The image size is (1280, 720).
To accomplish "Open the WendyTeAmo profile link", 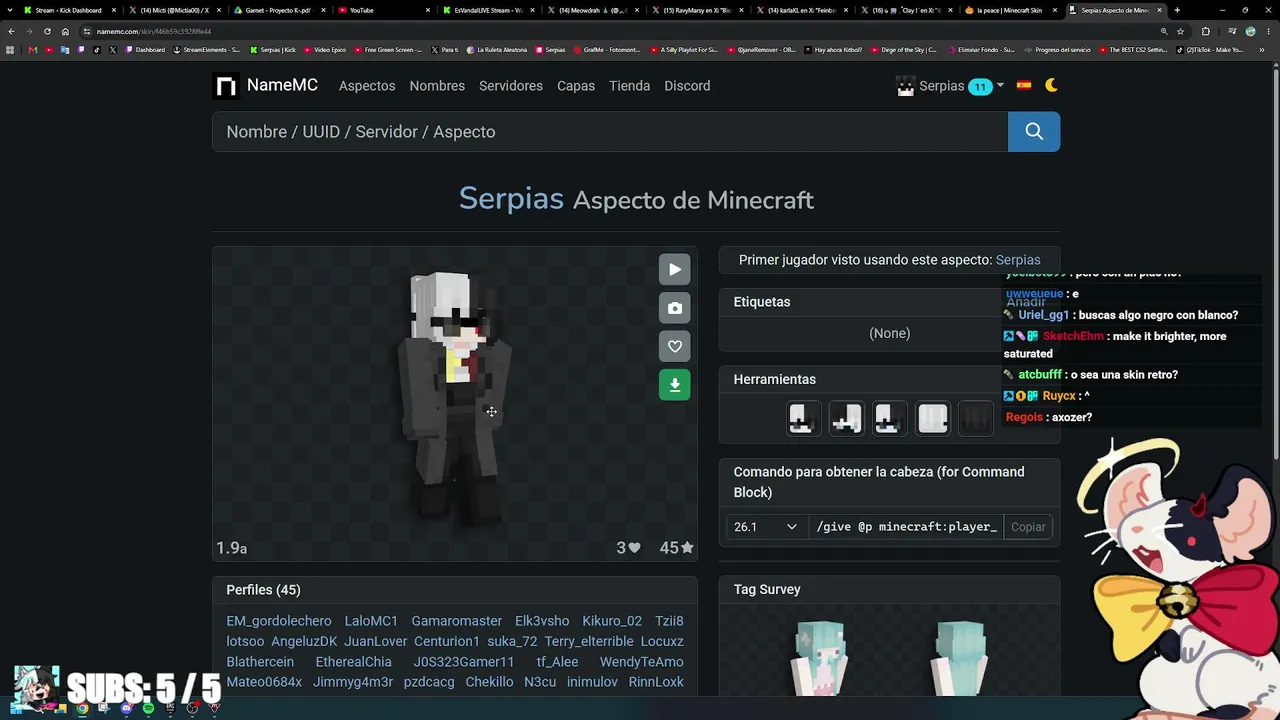I will (642, 662).
